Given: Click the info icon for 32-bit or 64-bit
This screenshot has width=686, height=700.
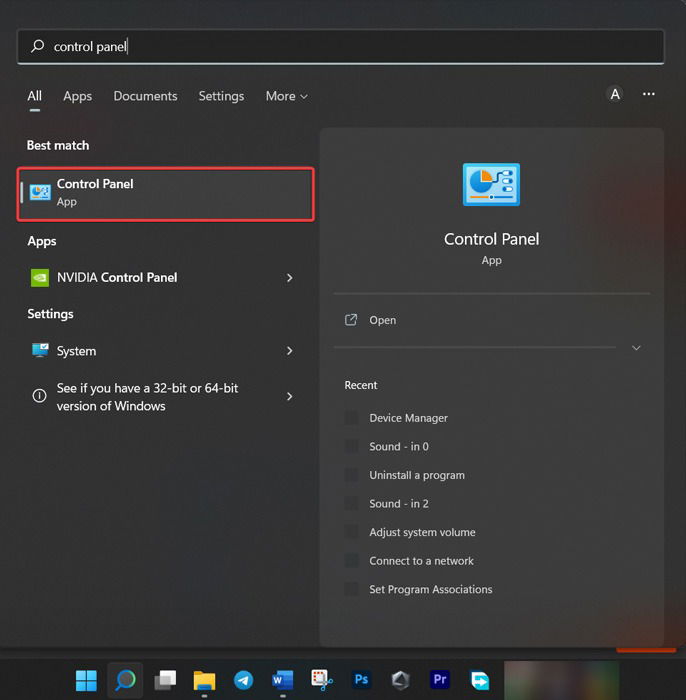Looking at the screenshot, I should (x=39, y=396).
